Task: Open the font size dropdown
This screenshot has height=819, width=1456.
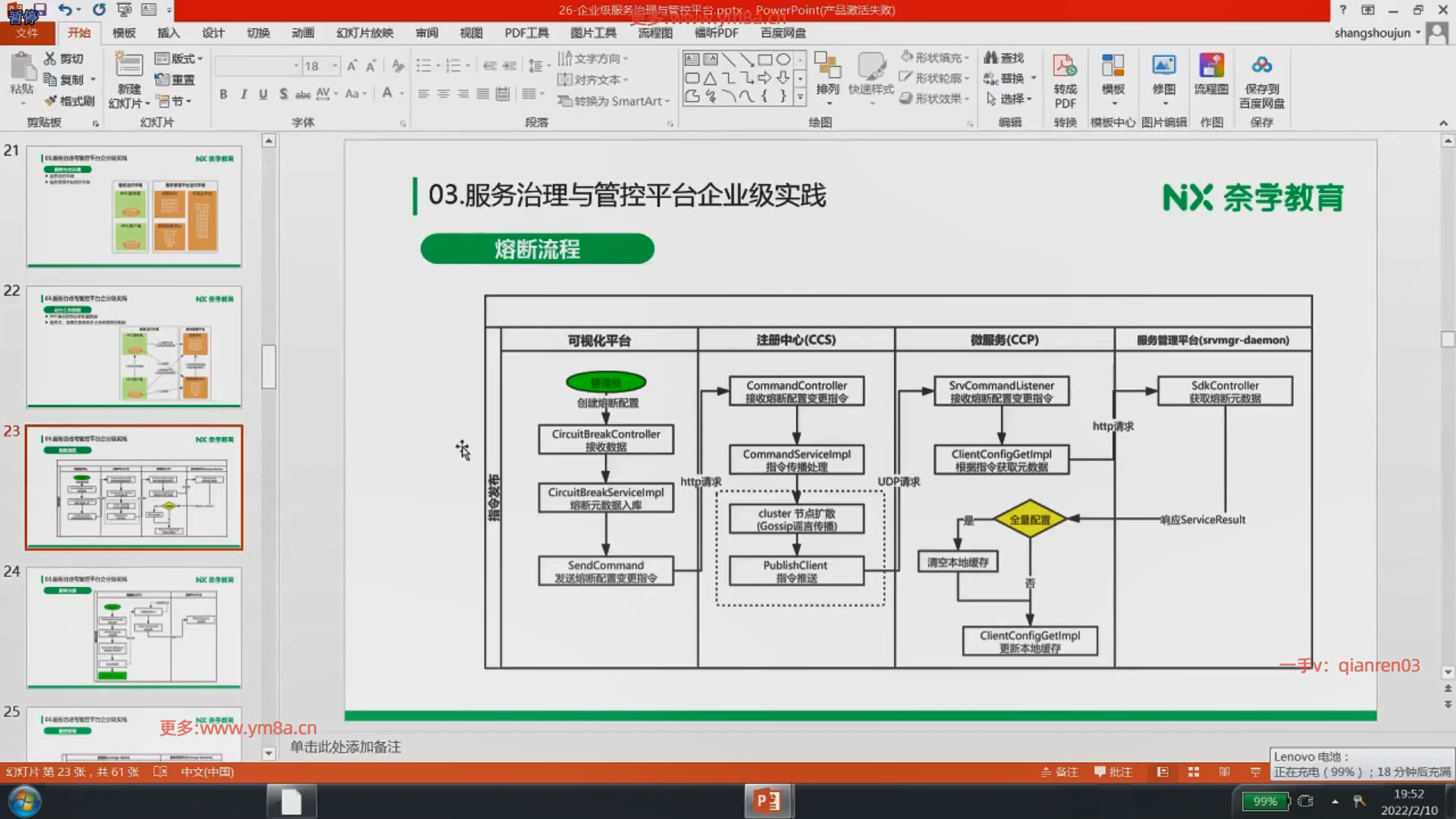Action: (x=334, y=66)
